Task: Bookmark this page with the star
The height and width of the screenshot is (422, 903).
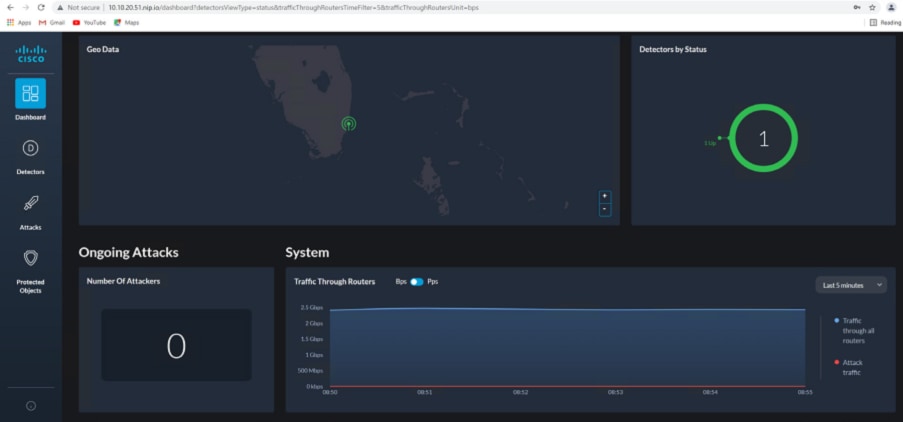Action: coord(872,7)
